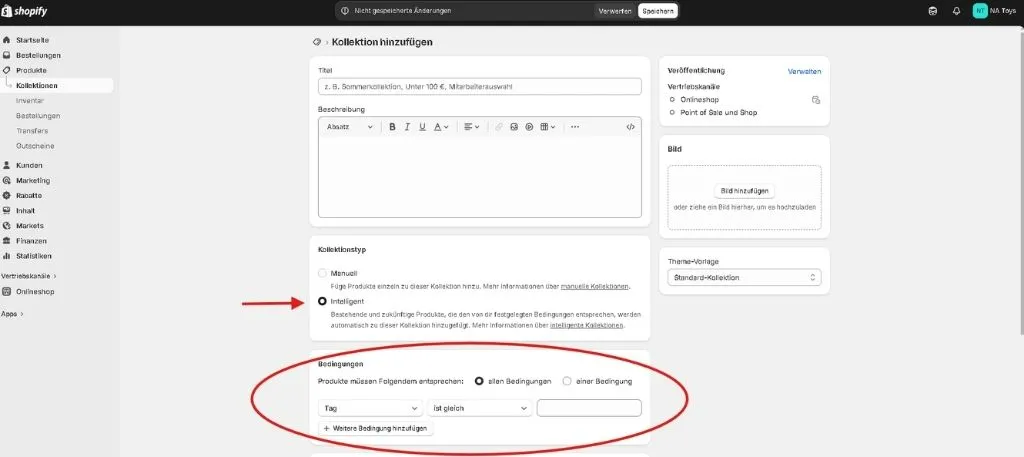The width and height of the screenshot is (1024, 457).
Task: Expand the Apps section
Action: click(12, 314)
